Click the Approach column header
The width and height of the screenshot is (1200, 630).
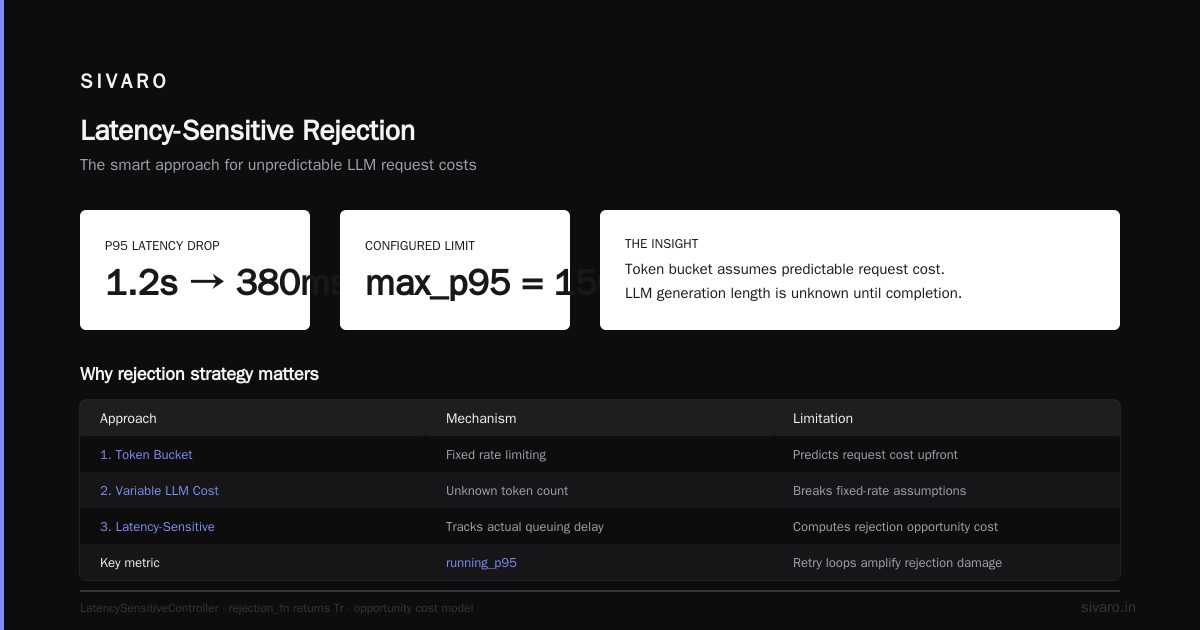point(128,418)
